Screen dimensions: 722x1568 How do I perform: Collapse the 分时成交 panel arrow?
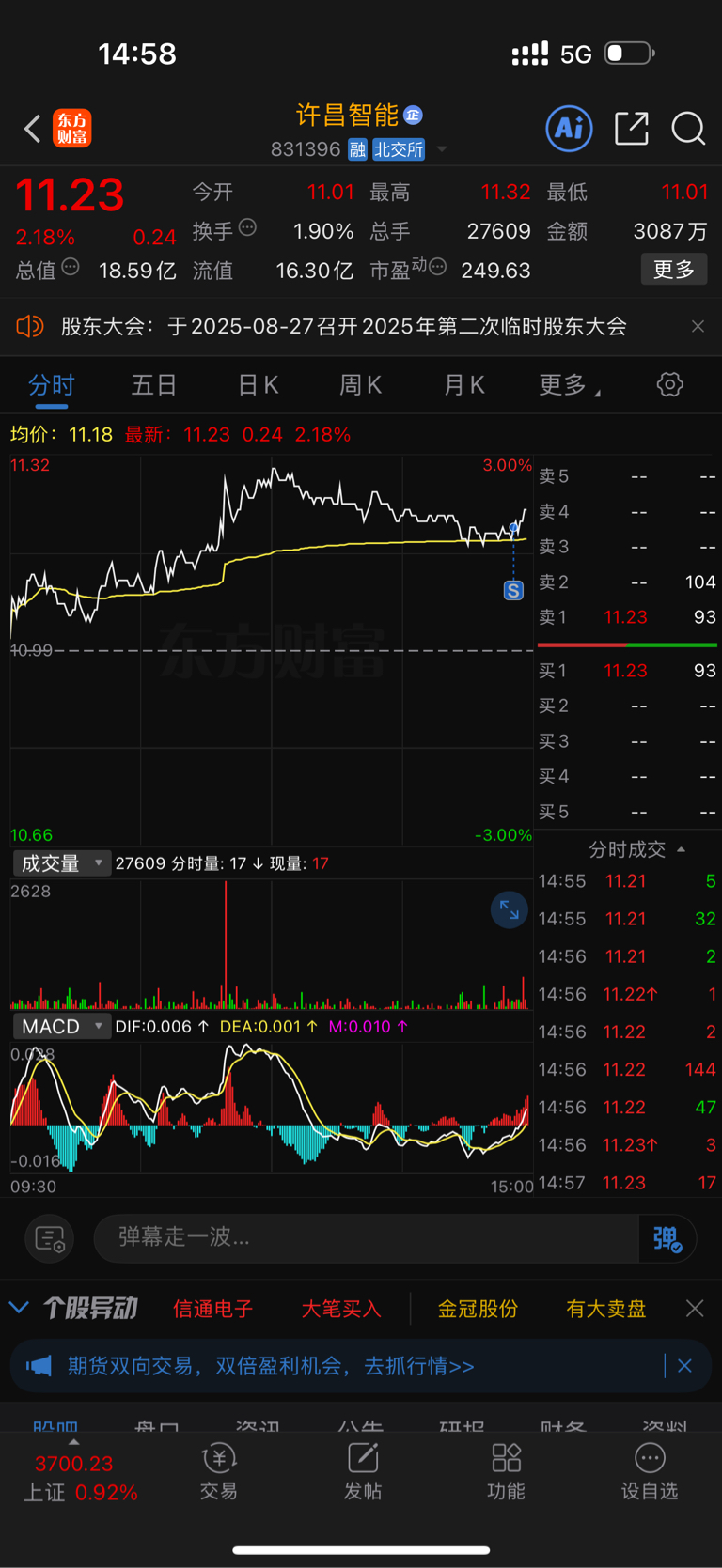pos(681,849)
